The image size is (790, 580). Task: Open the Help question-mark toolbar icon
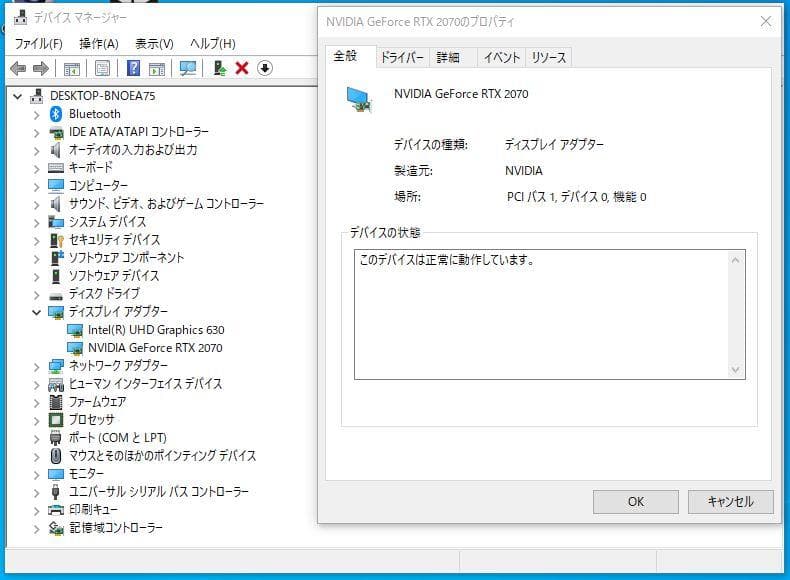pos(133,68)
